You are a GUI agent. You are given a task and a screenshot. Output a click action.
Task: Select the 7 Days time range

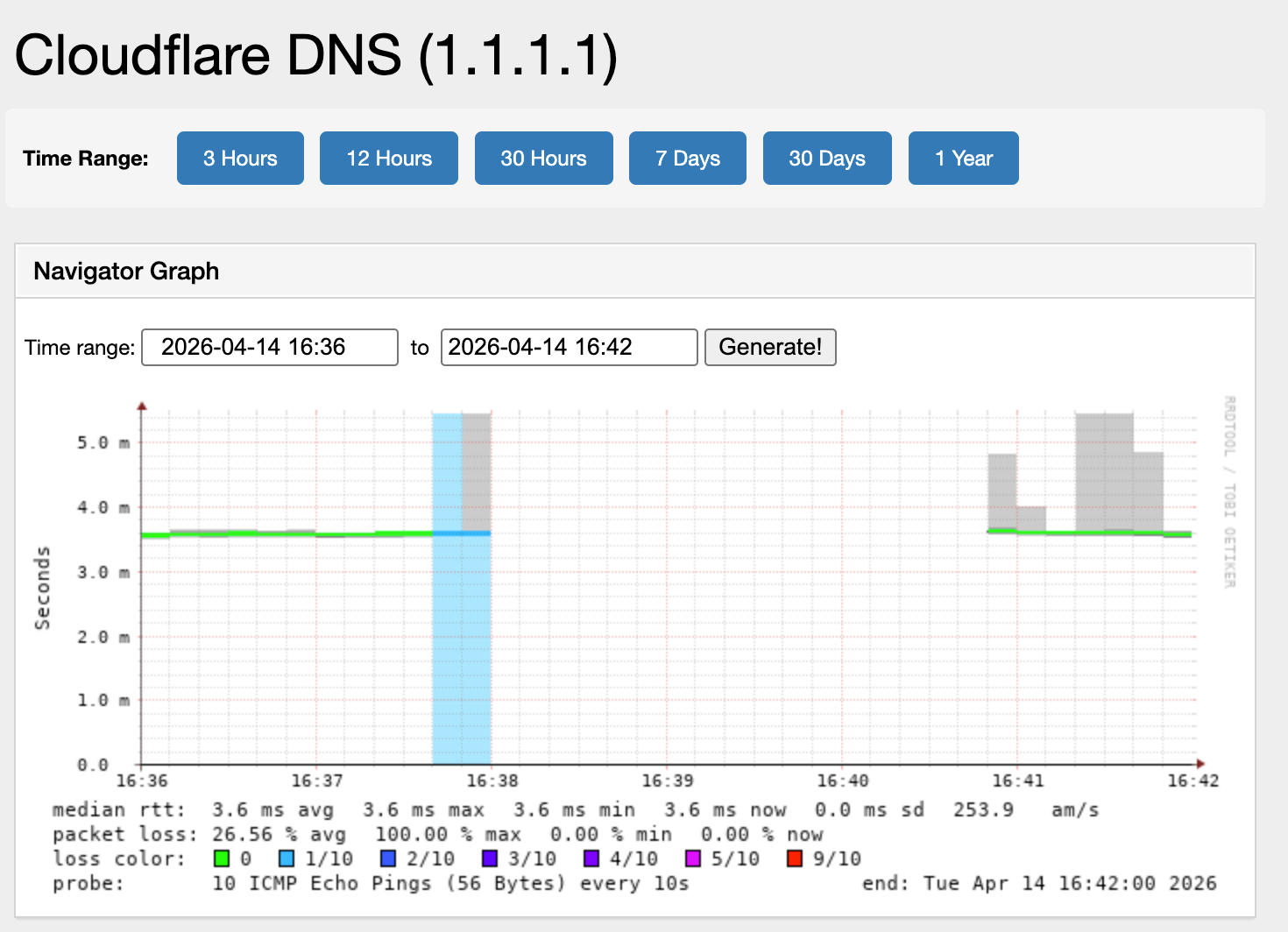tap(687, 158)
